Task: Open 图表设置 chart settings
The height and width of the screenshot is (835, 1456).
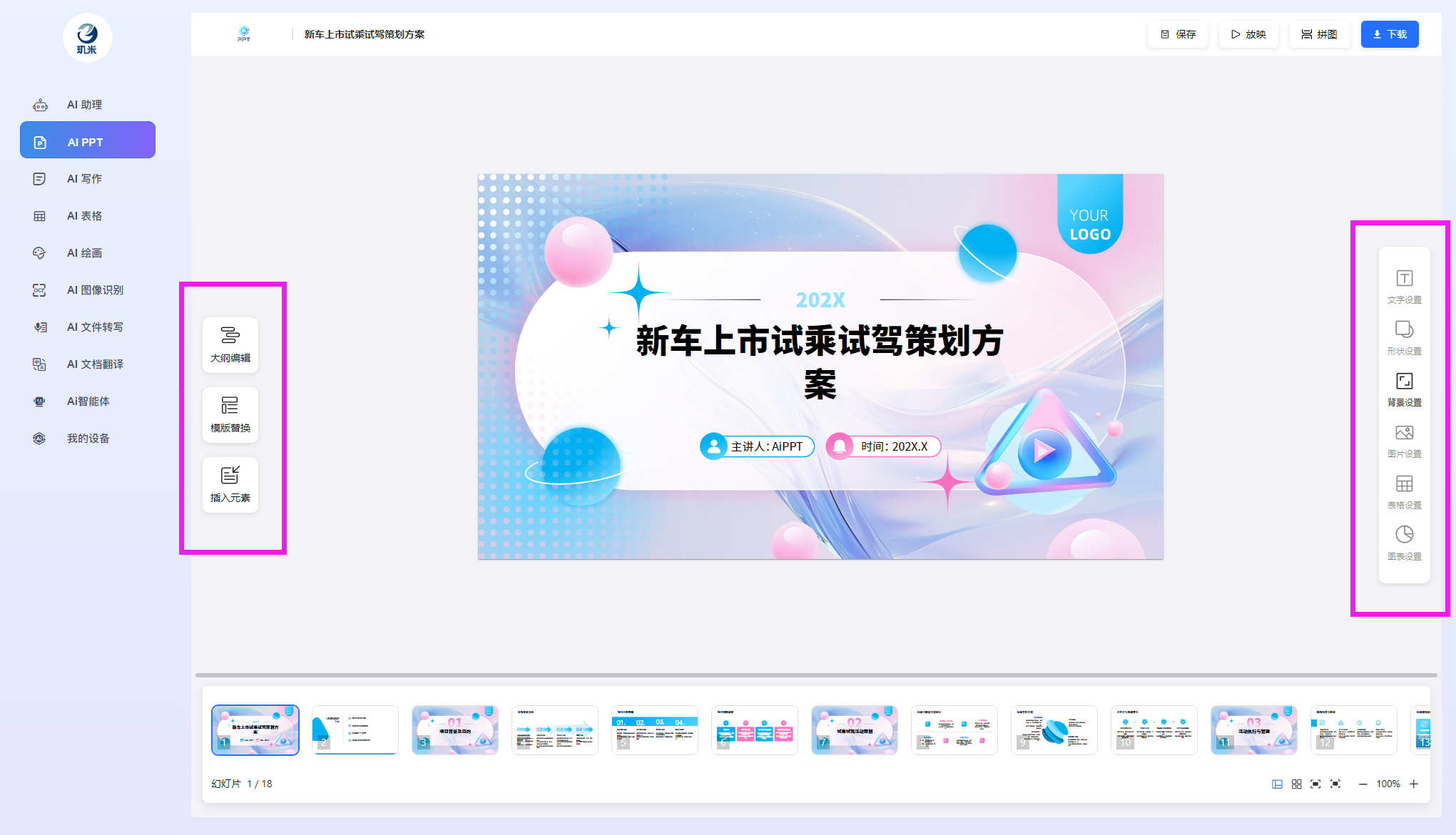Action: click(x=1404, y=543)
